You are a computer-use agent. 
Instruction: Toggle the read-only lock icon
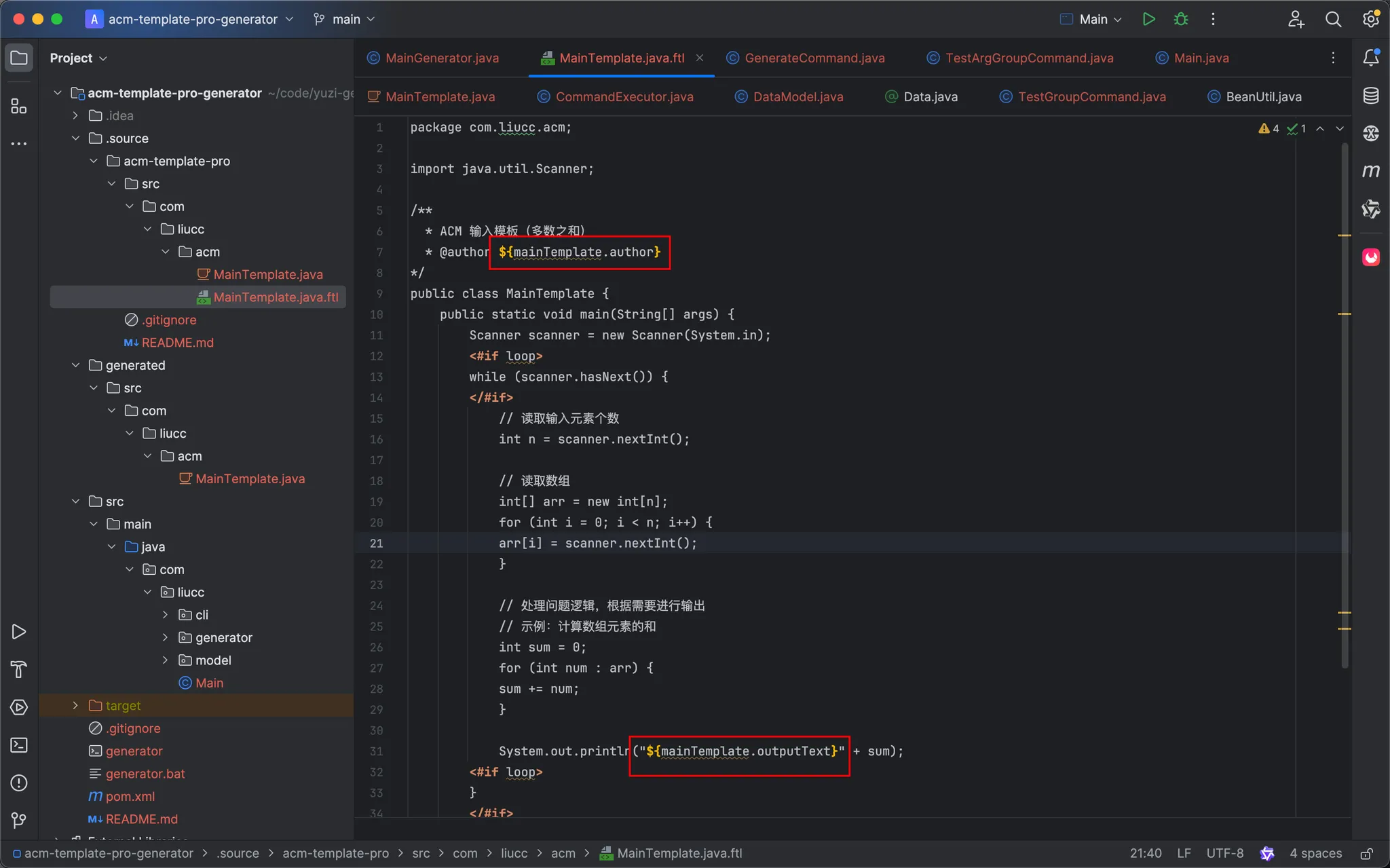tap(1366, 853)
